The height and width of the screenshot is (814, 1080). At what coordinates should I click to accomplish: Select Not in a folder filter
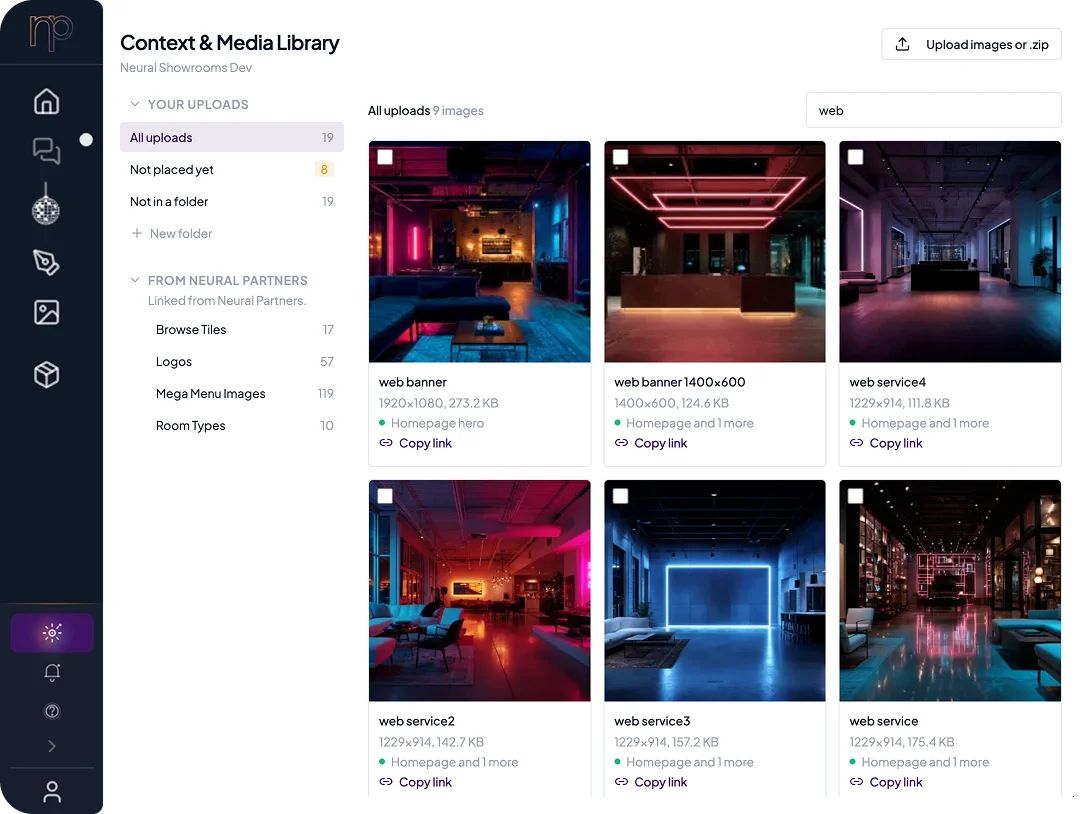pos(231,201)
